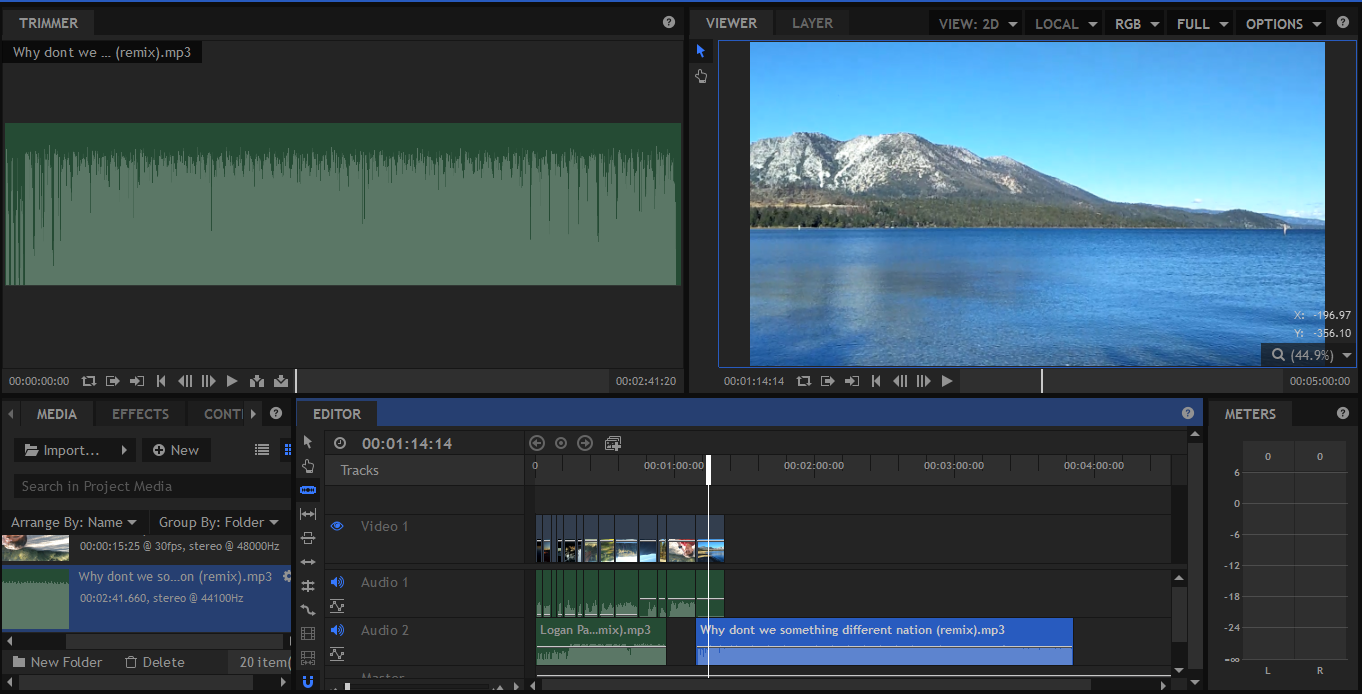Click the Trimmer overlay clip icon
1362x694 pixels.
coord(281,381)
